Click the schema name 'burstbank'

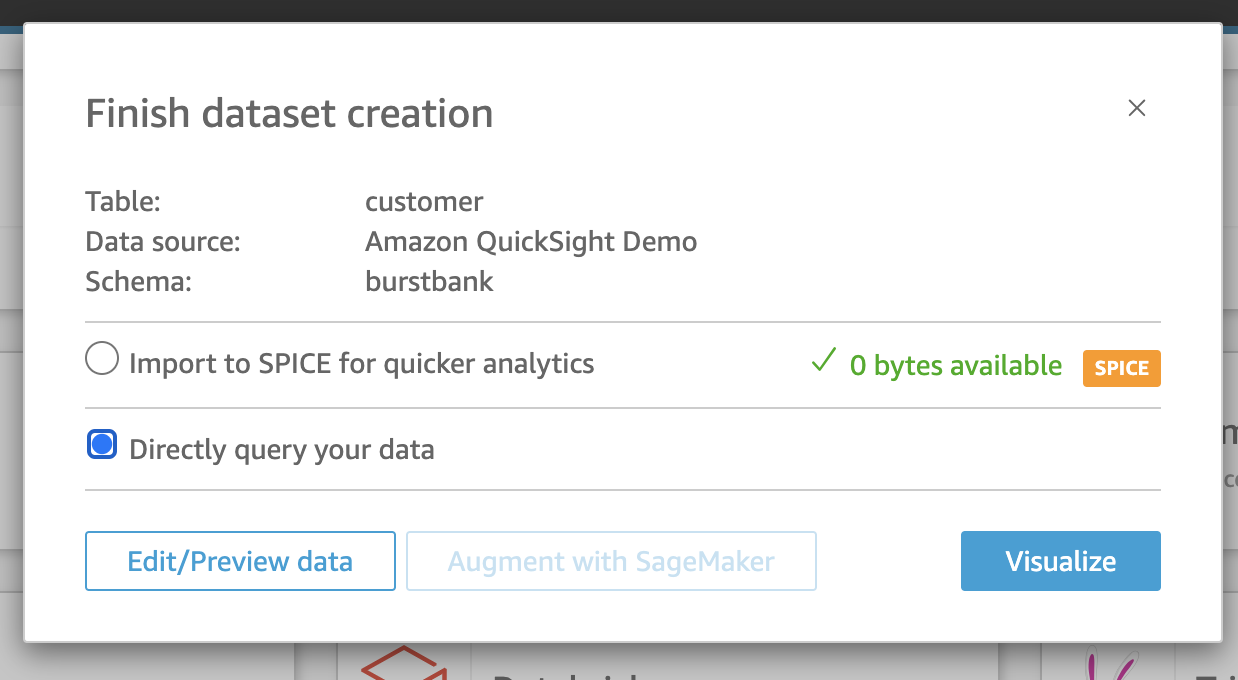pos(429,281)
